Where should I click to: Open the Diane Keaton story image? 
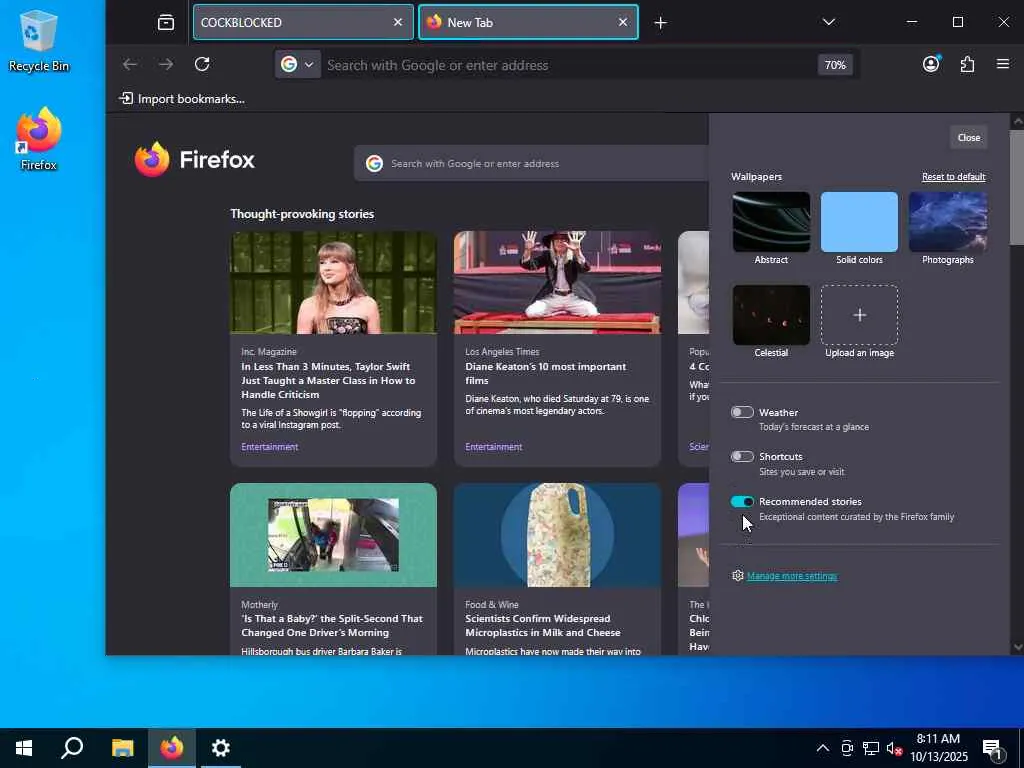click(x=558, y=283)
